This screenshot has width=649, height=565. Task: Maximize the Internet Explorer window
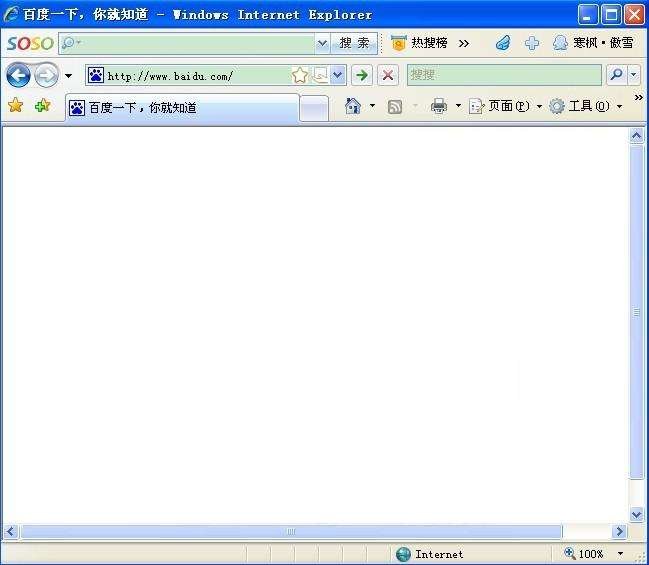point(611,15)
